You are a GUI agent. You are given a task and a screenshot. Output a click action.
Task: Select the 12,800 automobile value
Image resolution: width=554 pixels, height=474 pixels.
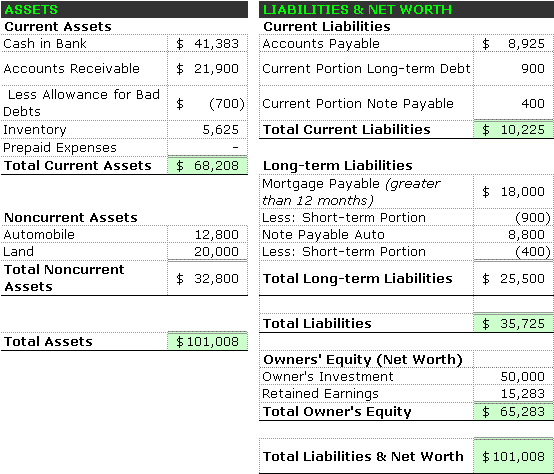pos(207,234)
